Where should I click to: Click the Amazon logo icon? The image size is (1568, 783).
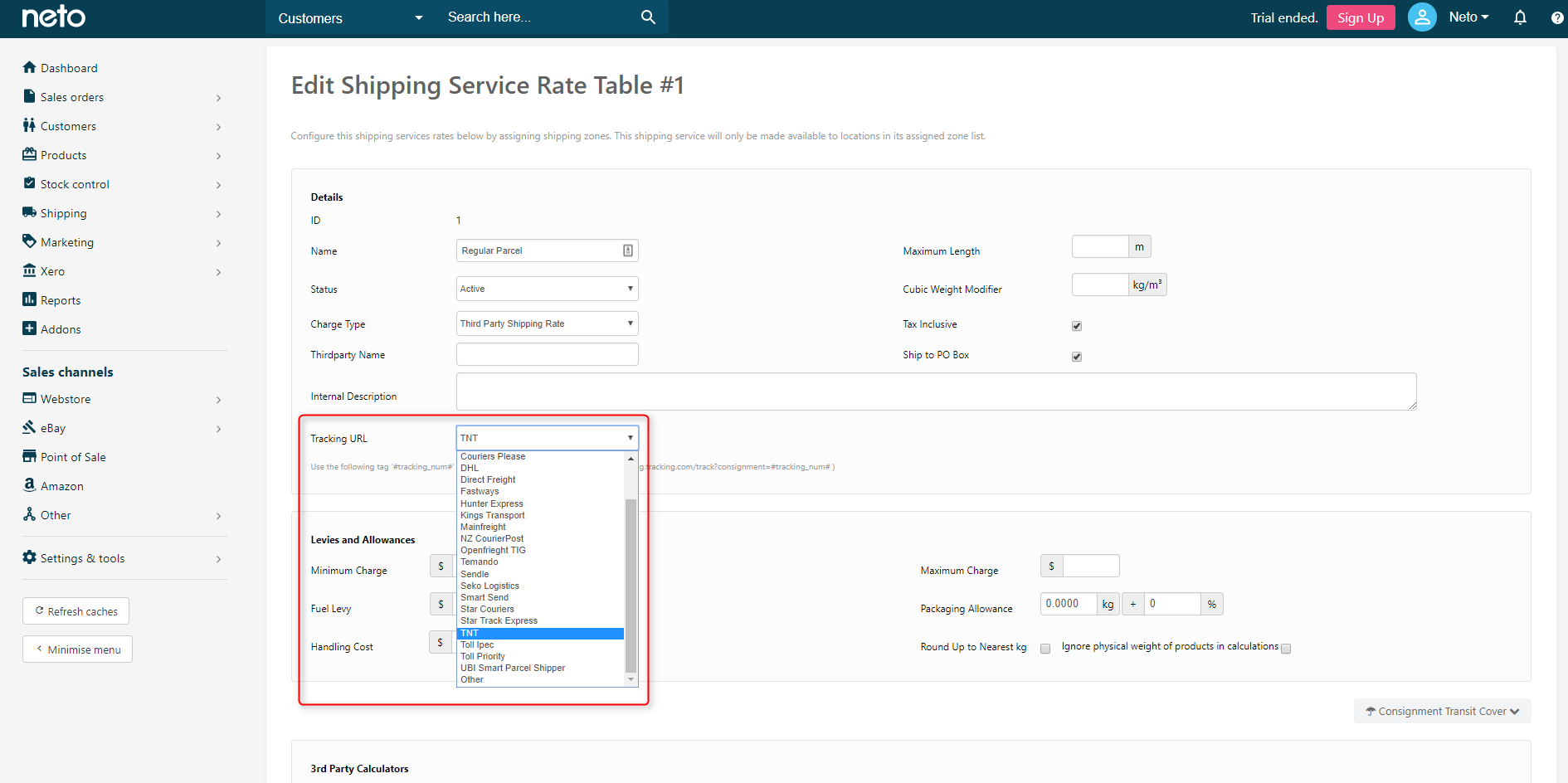[30, 485]
